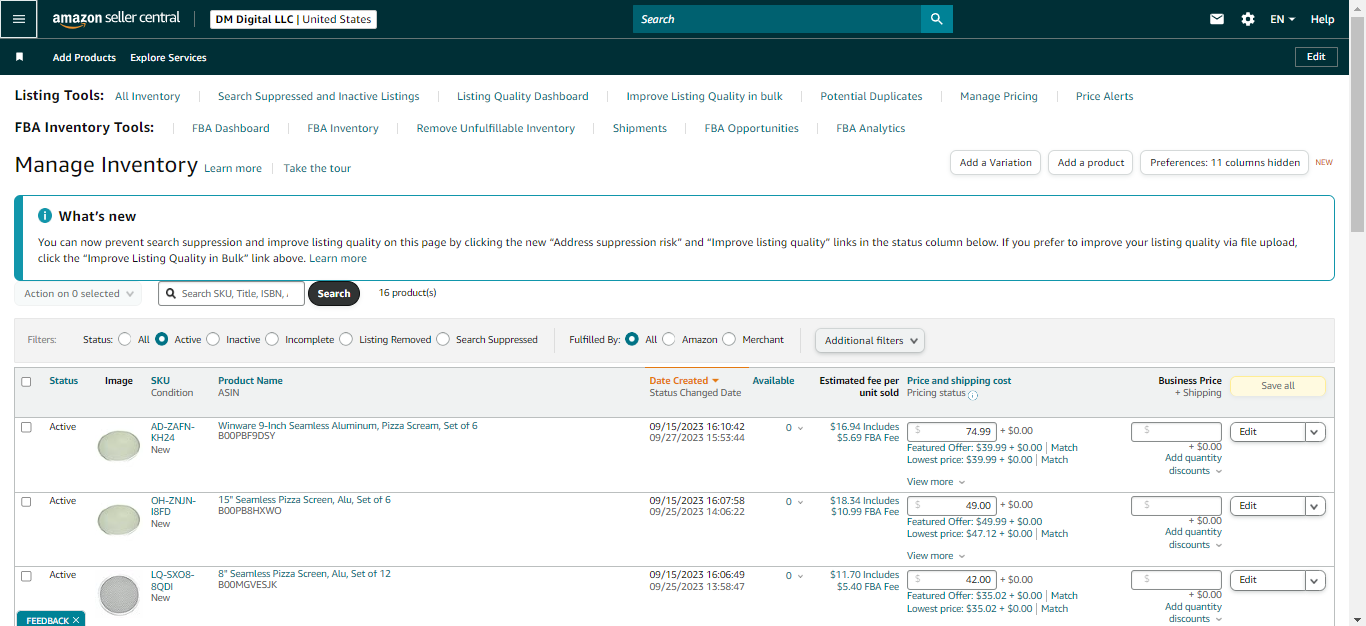Expand the Additional filters dropdown
Viewport: 1366px width, 626px height.
[x=870, y=340]
